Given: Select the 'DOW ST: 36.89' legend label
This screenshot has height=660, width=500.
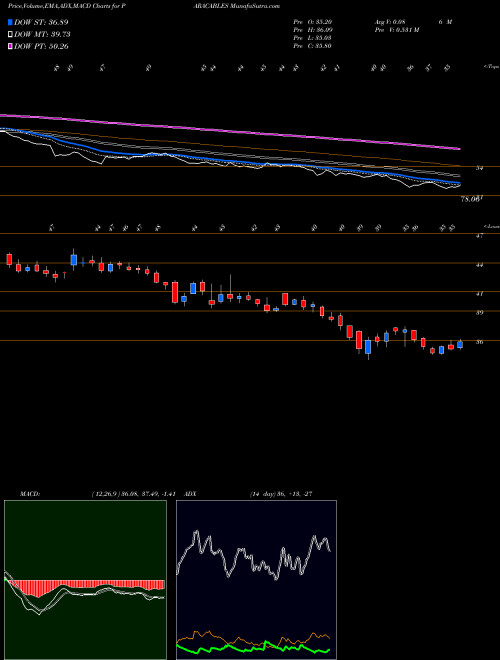Looking at the screenshot, I should coord(41,22).
